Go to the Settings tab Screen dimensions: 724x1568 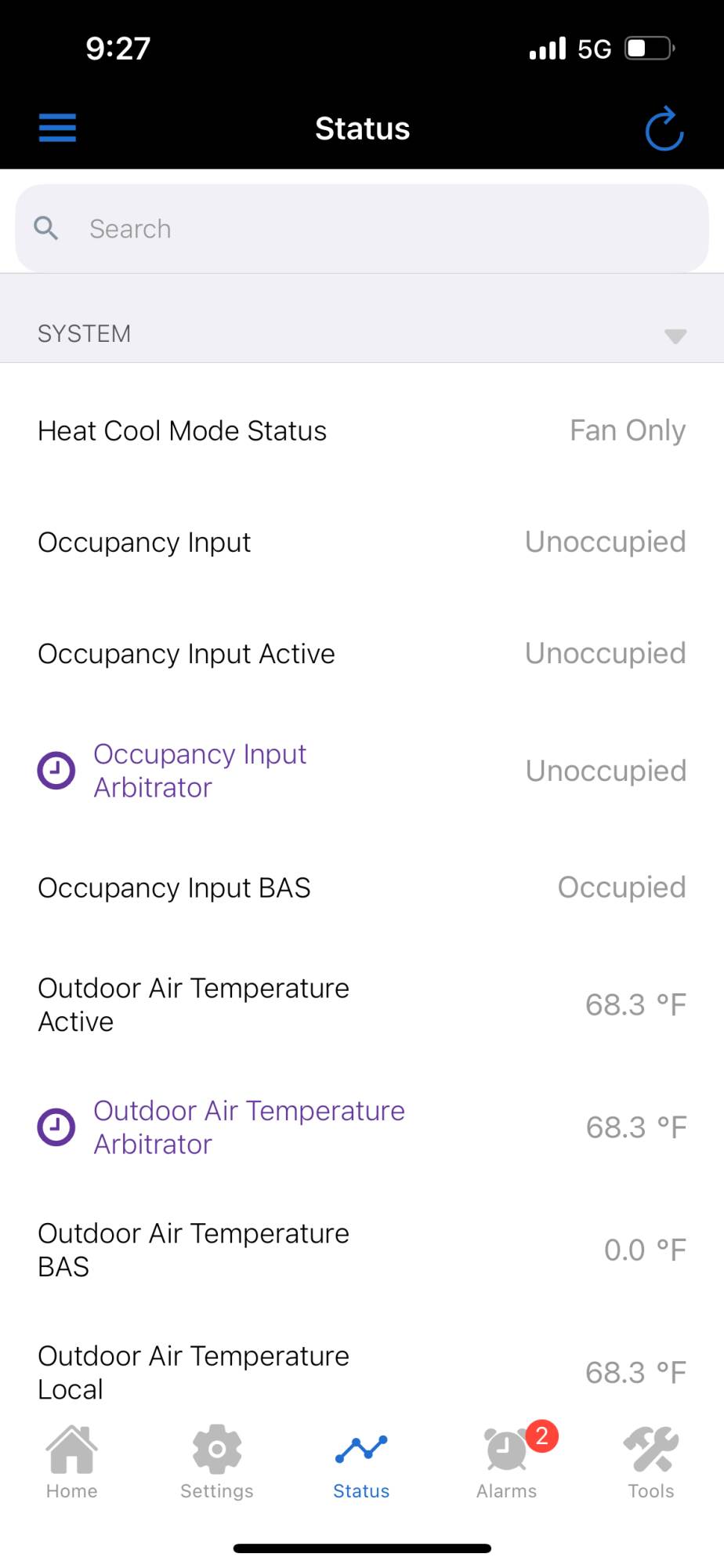pos(217,1461)
